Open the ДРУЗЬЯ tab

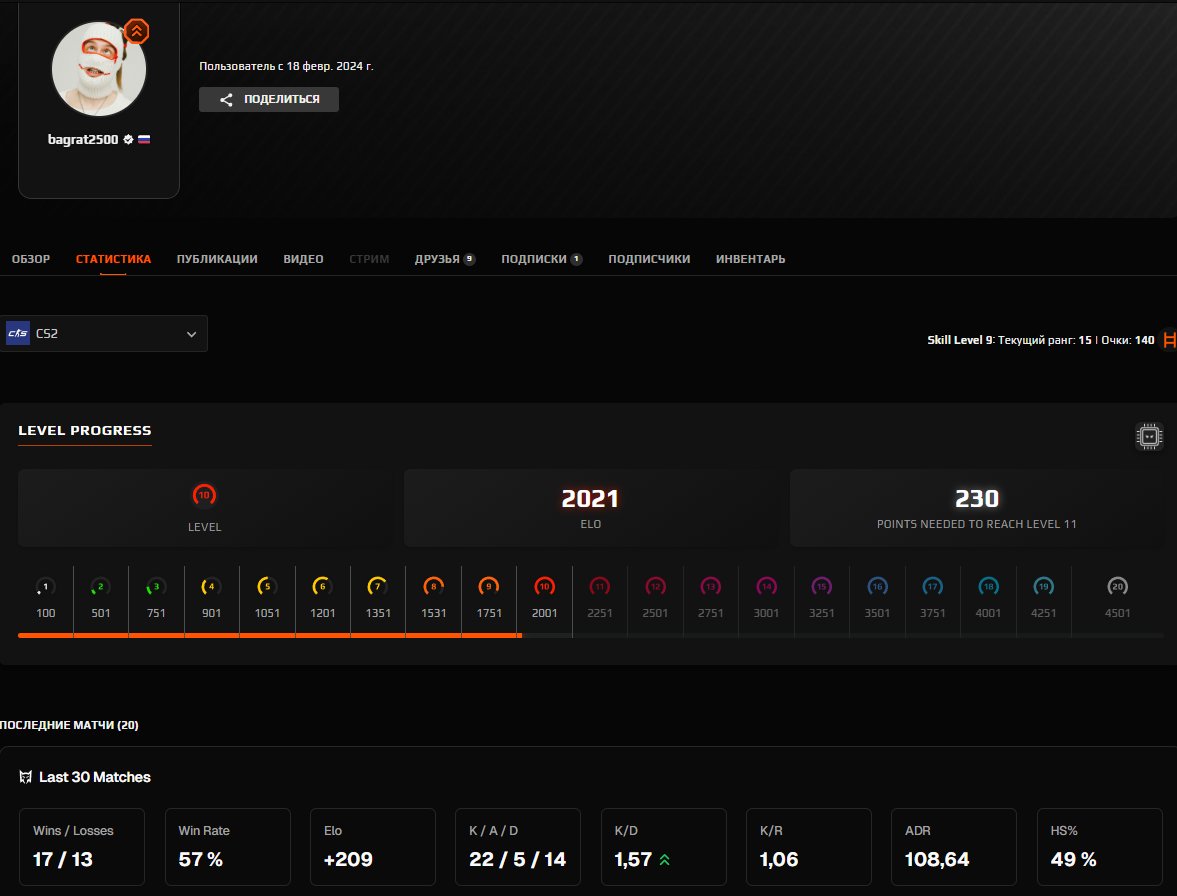click(x=438, y=258)
